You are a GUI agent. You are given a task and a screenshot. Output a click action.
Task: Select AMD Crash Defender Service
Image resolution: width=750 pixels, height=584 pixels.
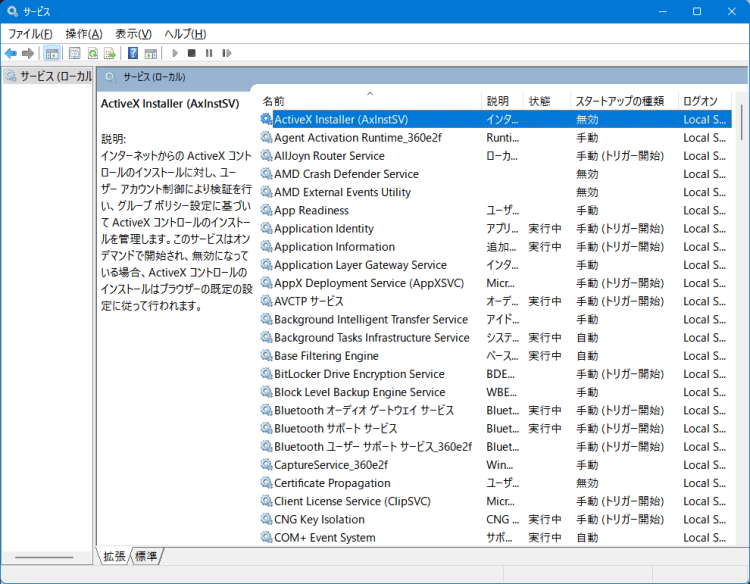(496, 174)
